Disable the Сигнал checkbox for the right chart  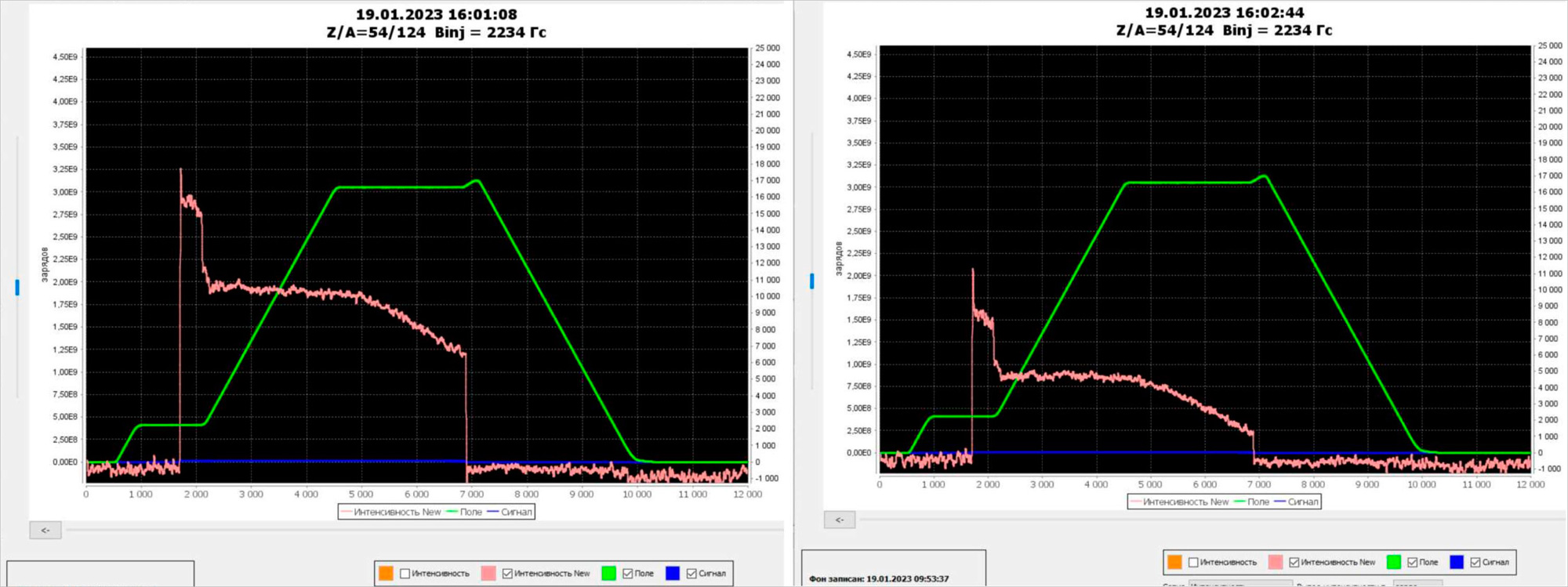(1475, 562)
